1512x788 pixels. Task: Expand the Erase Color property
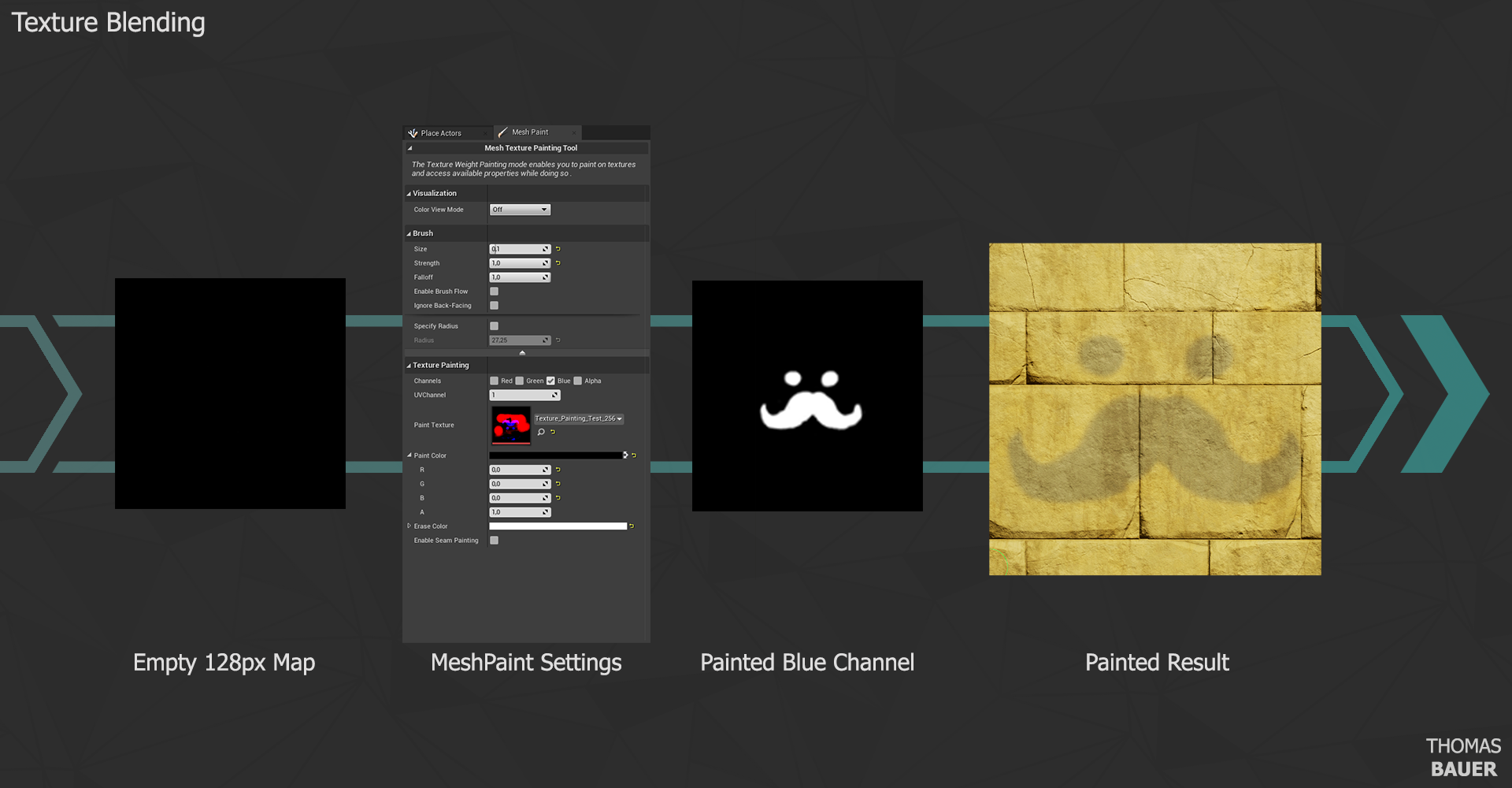[x=409, y=526]
